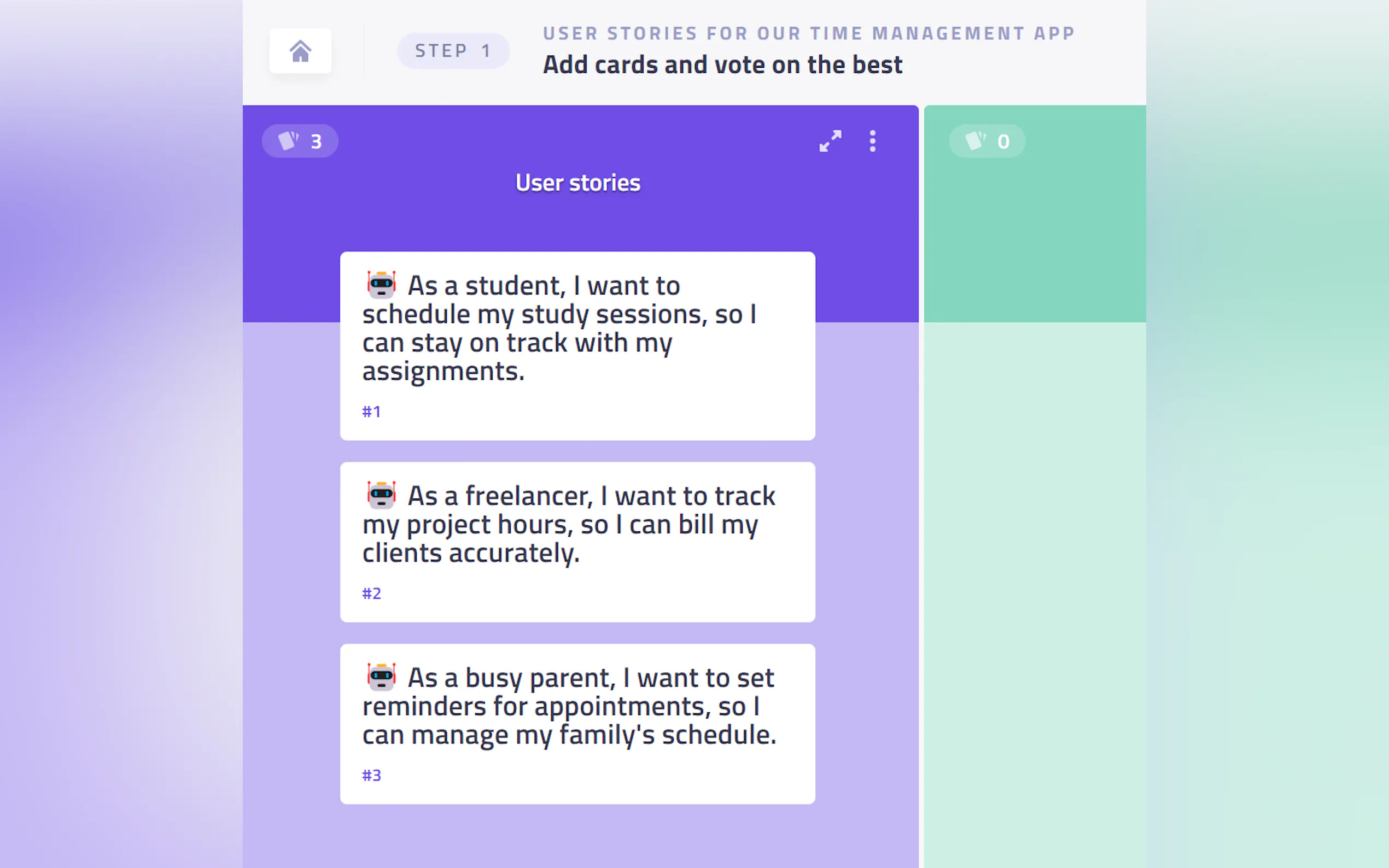Click the green column card count badge
1389x868 pixels.
[987, 141]
